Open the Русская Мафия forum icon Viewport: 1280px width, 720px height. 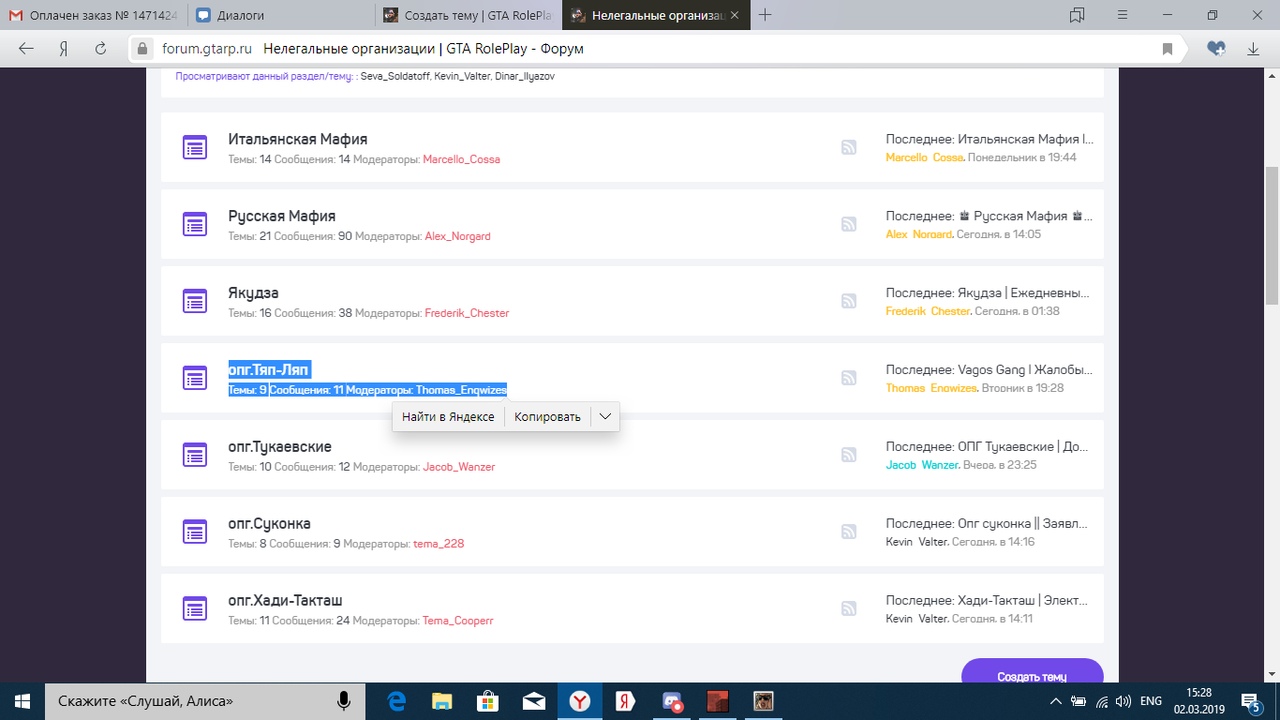pyautogui.click(x=194, y=224)
